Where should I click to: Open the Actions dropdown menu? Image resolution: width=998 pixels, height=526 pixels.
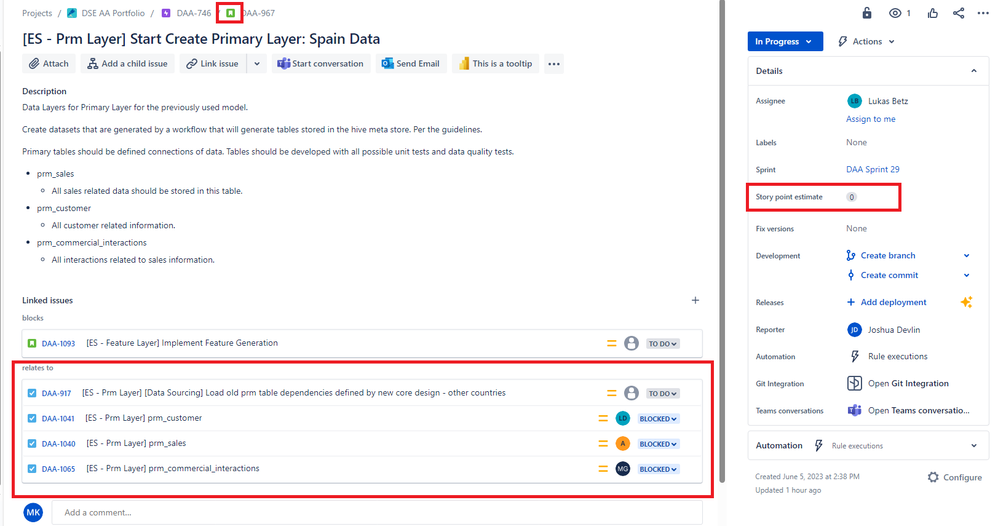(x=866, y=41)
